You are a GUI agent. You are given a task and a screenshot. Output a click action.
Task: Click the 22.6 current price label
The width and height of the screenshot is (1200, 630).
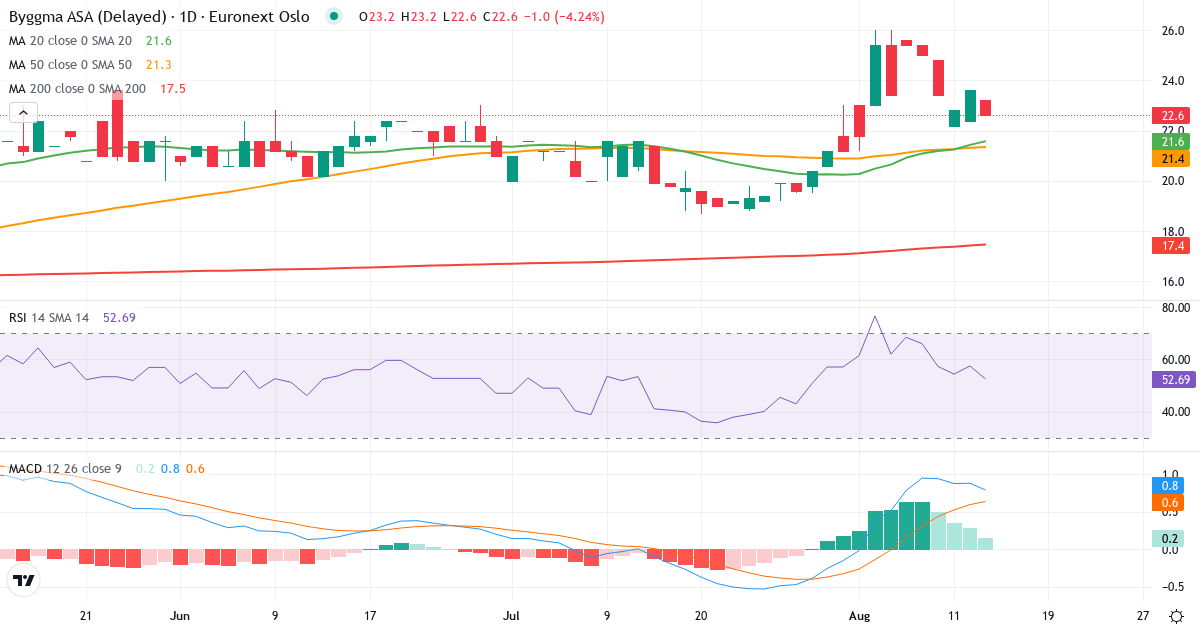click(1169, 115)
